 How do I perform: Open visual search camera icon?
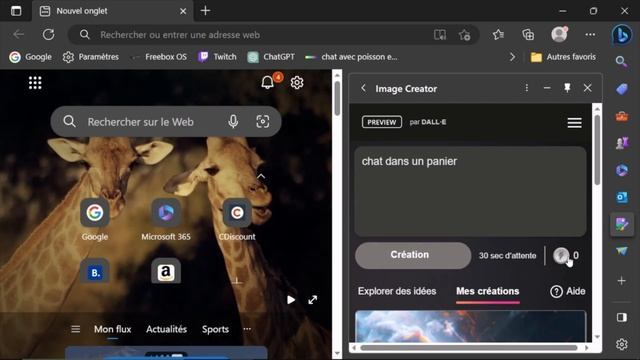pyautogui.click(x=262, y=121)
